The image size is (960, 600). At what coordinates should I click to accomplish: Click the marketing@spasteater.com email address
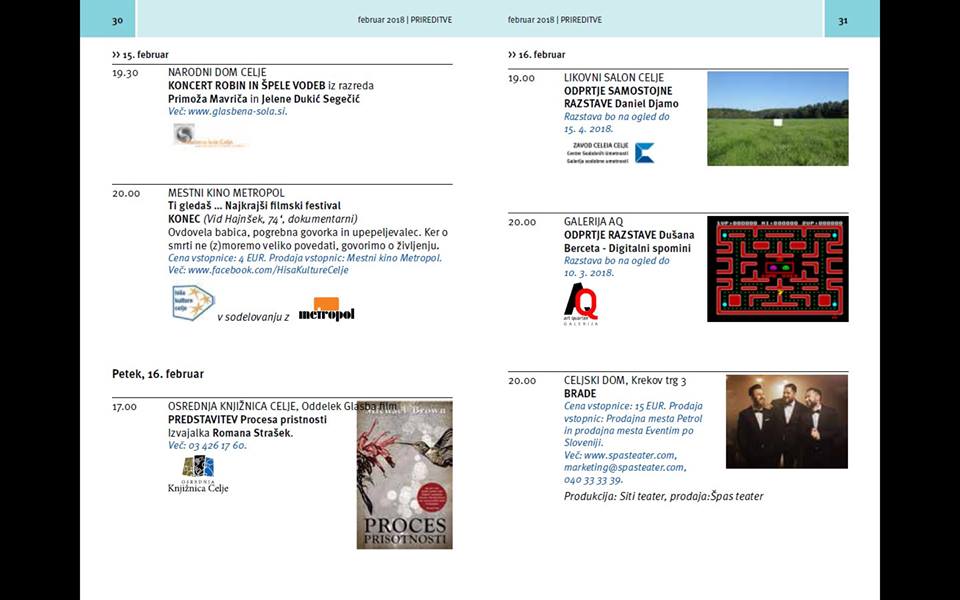point(624,467)
